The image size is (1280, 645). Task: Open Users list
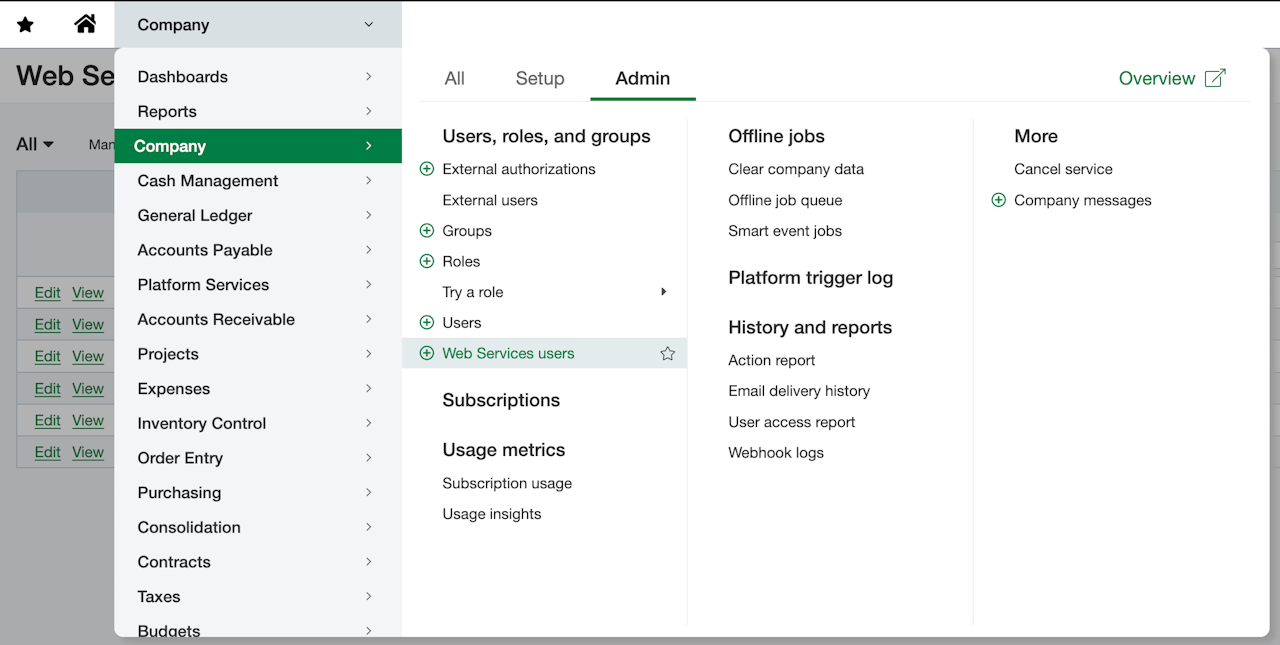462,322
